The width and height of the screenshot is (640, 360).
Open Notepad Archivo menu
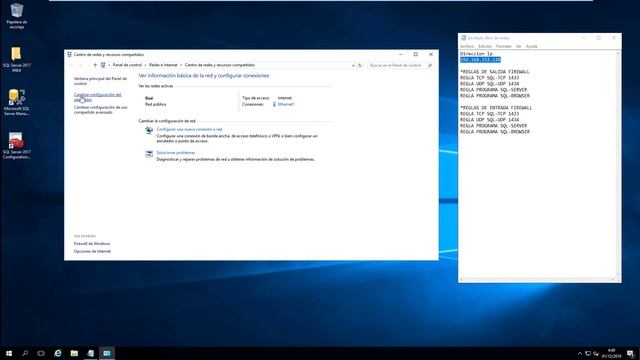467,47
